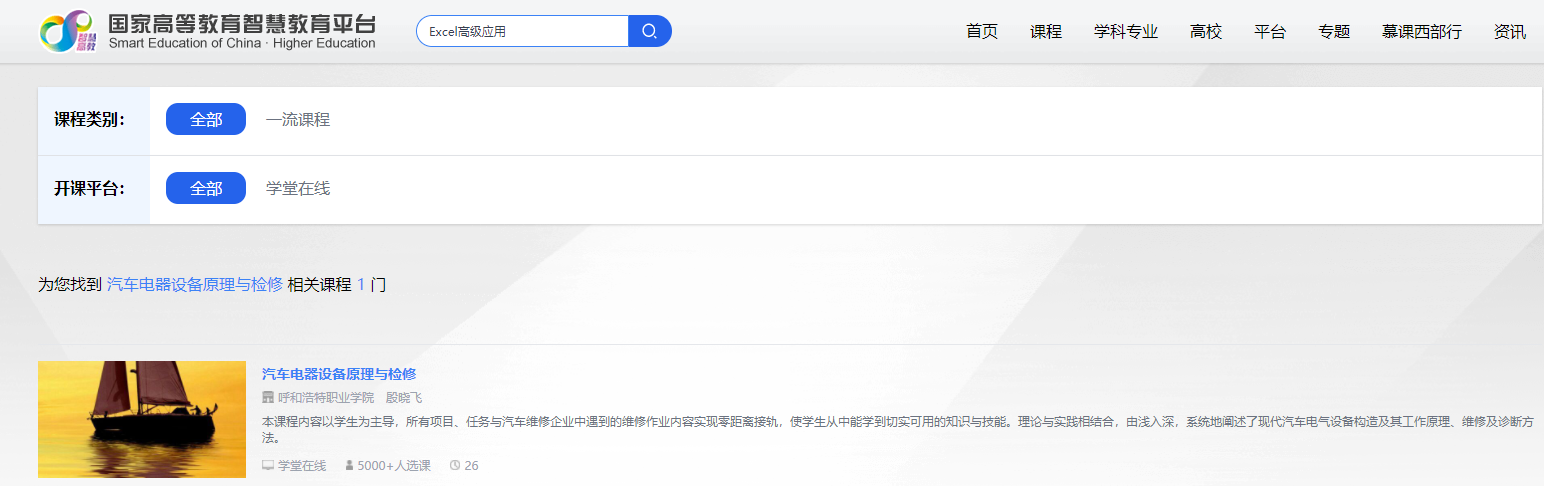Focus the search box containing Excel高级应用
1544x486 pixels.
tap(522, 31)
